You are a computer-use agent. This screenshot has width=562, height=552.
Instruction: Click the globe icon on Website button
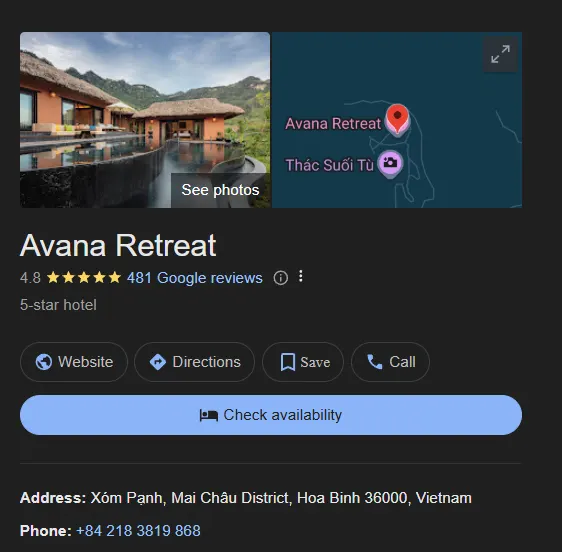pyautogui.click(x=44, y=362)
